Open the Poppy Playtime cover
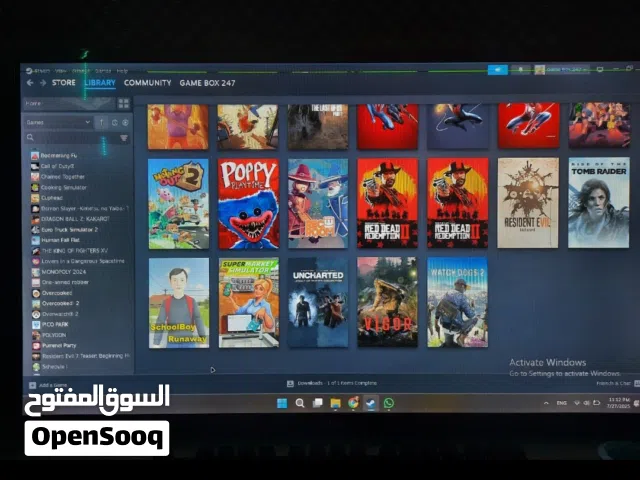Viewport: 640px width, 480px height. pyautogui.click(x=249, y=204)
